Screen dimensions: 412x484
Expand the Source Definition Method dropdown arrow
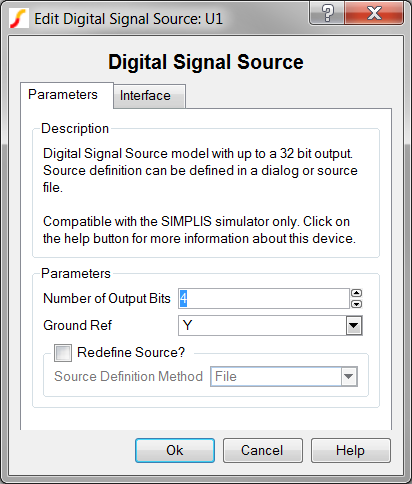349,377
